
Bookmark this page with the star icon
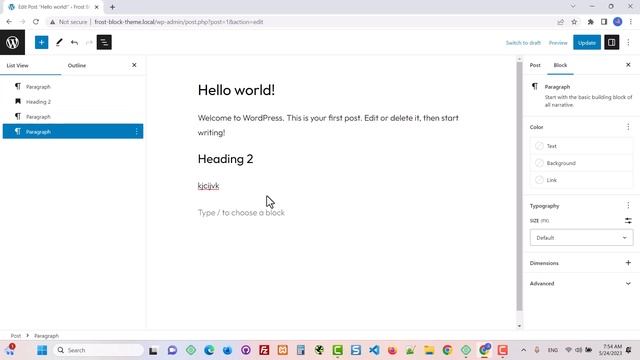click(574, 22)
